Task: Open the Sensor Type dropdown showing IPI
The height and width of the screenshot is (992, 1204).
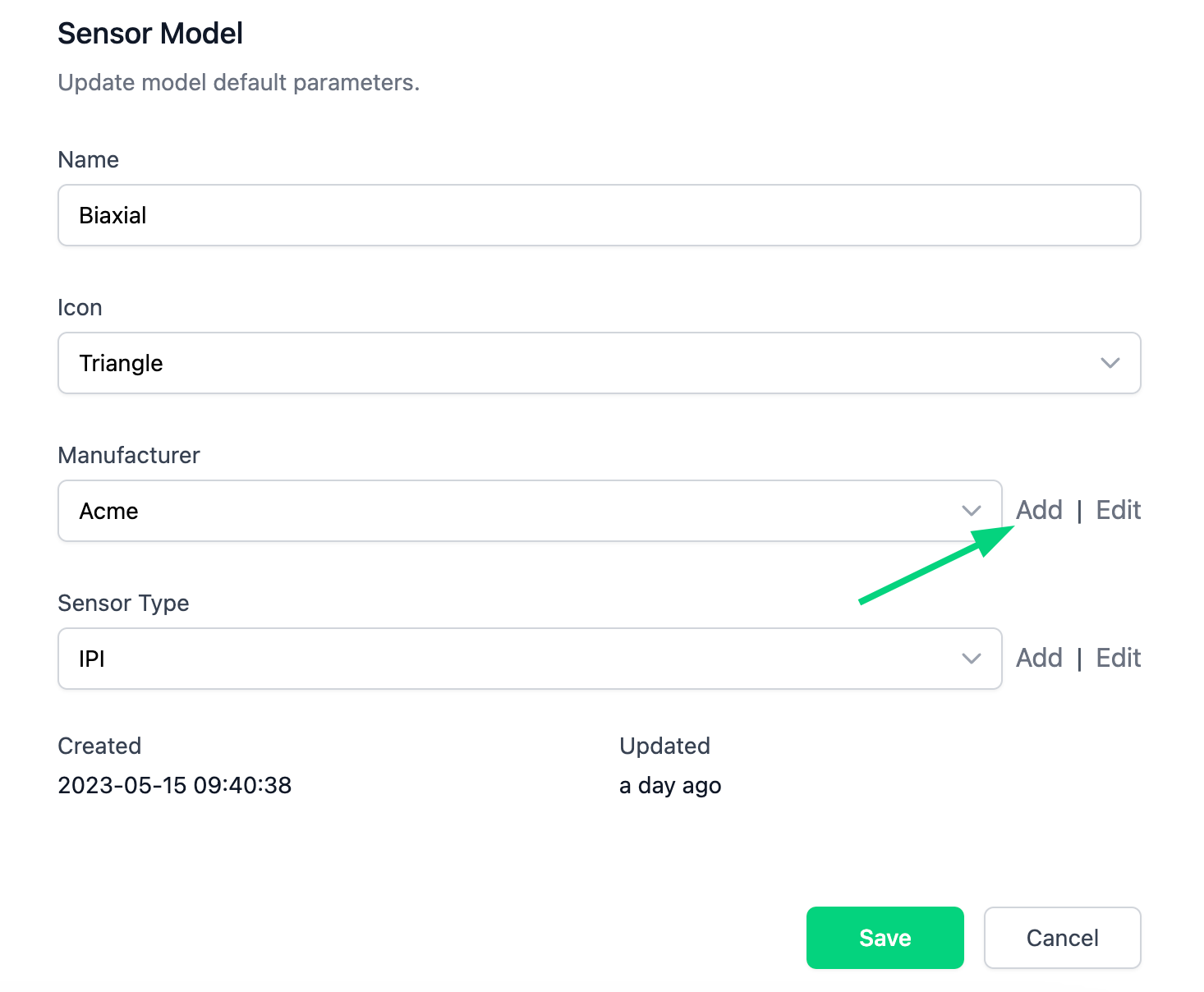Action: coord(509,659)
